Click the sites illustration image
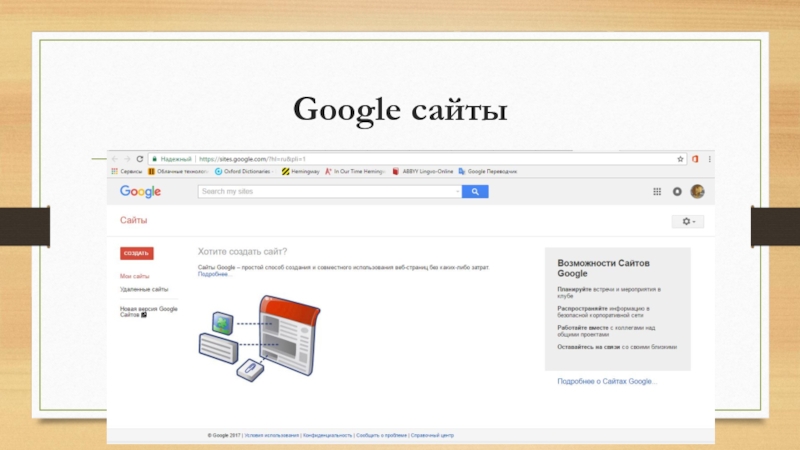Image resolution: width=800 pixels, height=450 pixels. pyautogui.click(x=259, y=338)
